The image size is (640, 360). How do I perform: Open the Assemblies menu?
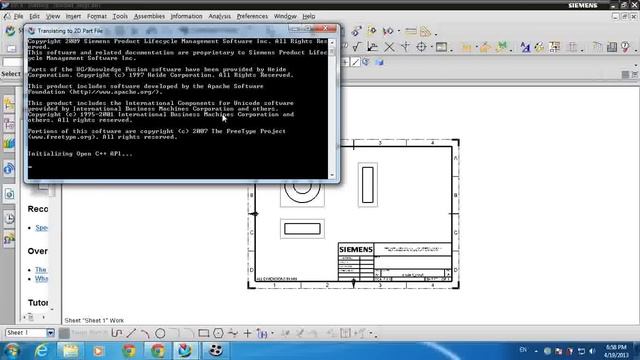pos(149,16)
